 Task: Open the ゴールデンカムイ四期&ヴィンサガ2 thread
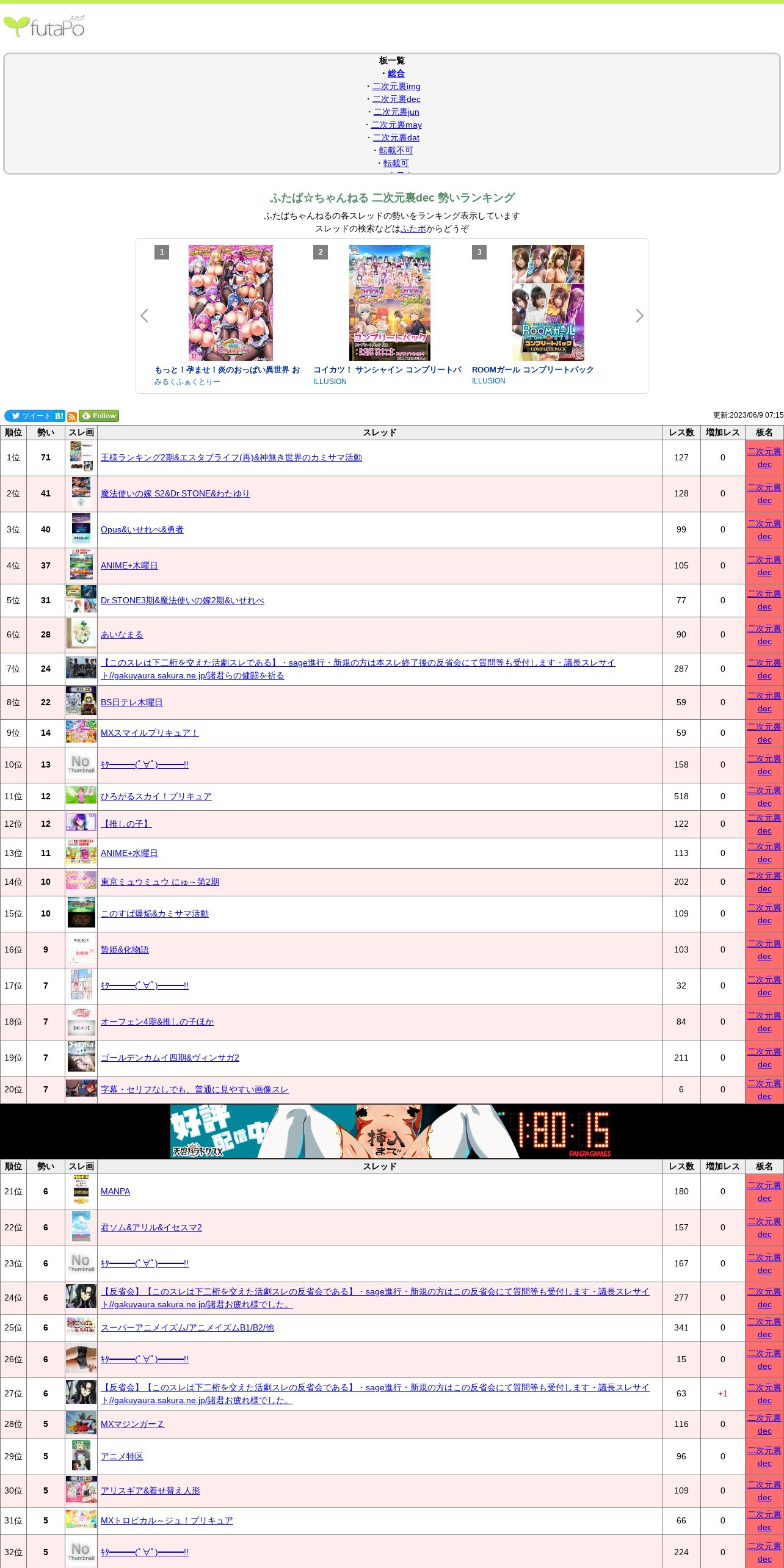point(170,1058)
